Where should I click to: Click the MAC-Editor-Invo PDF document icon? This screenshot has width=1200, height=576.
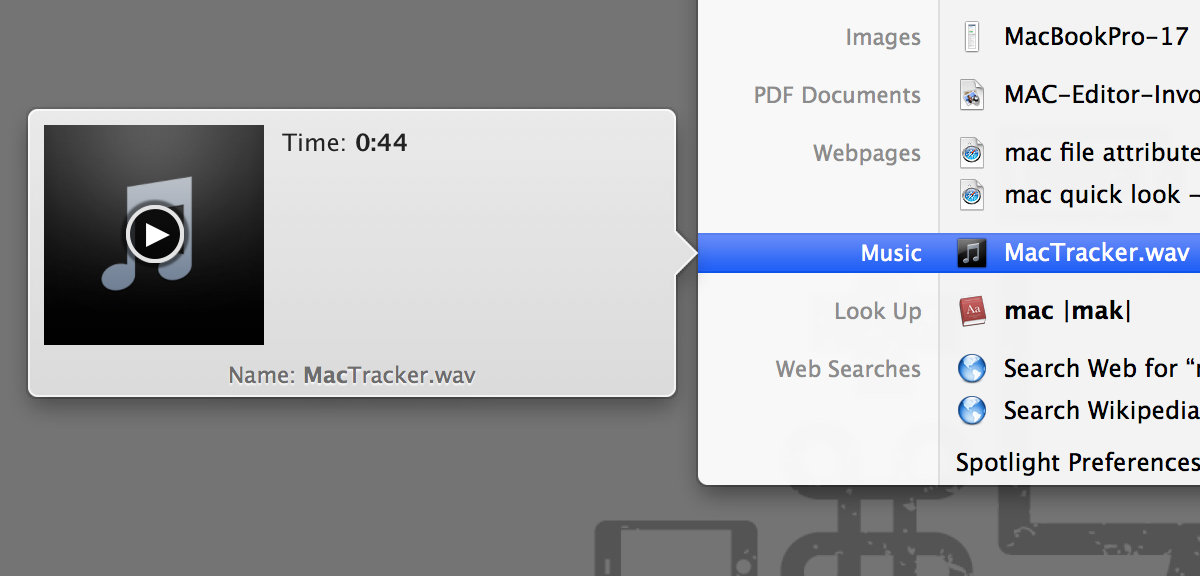972,95
